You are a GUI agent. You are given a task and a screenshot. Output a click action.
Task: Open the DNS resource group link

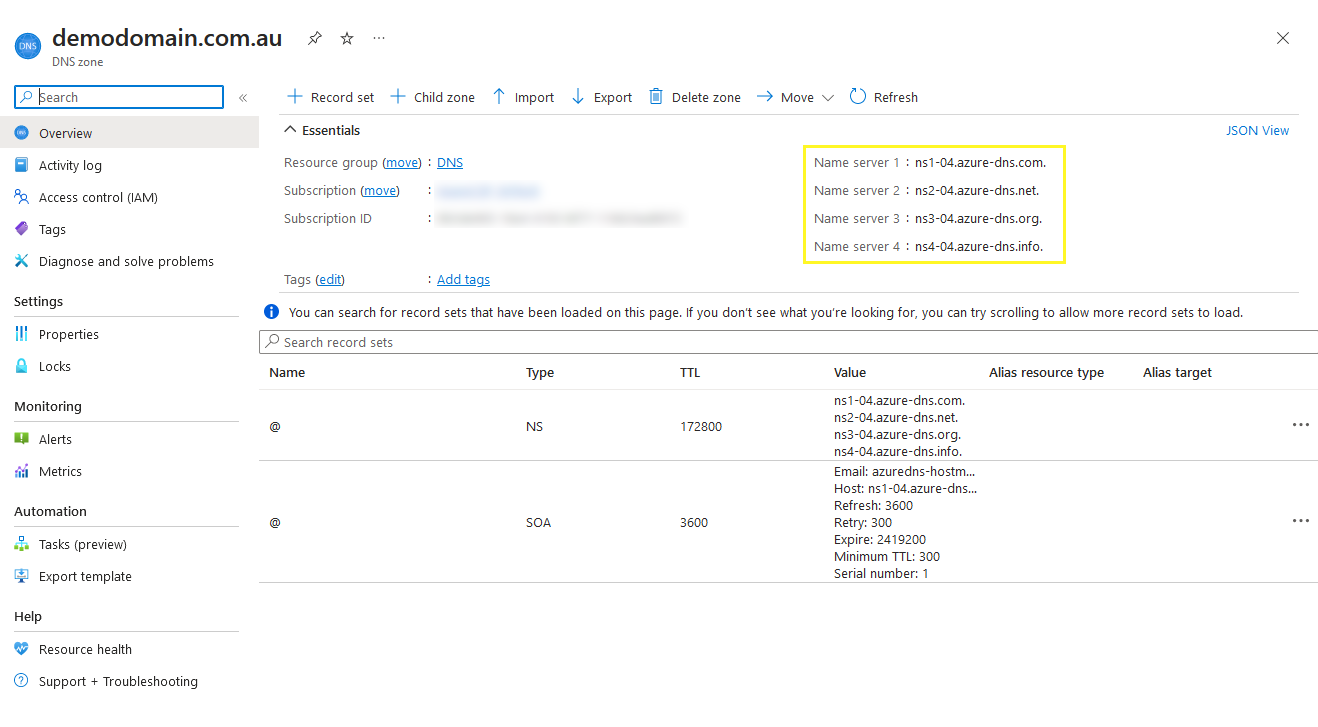coord(450,162)
